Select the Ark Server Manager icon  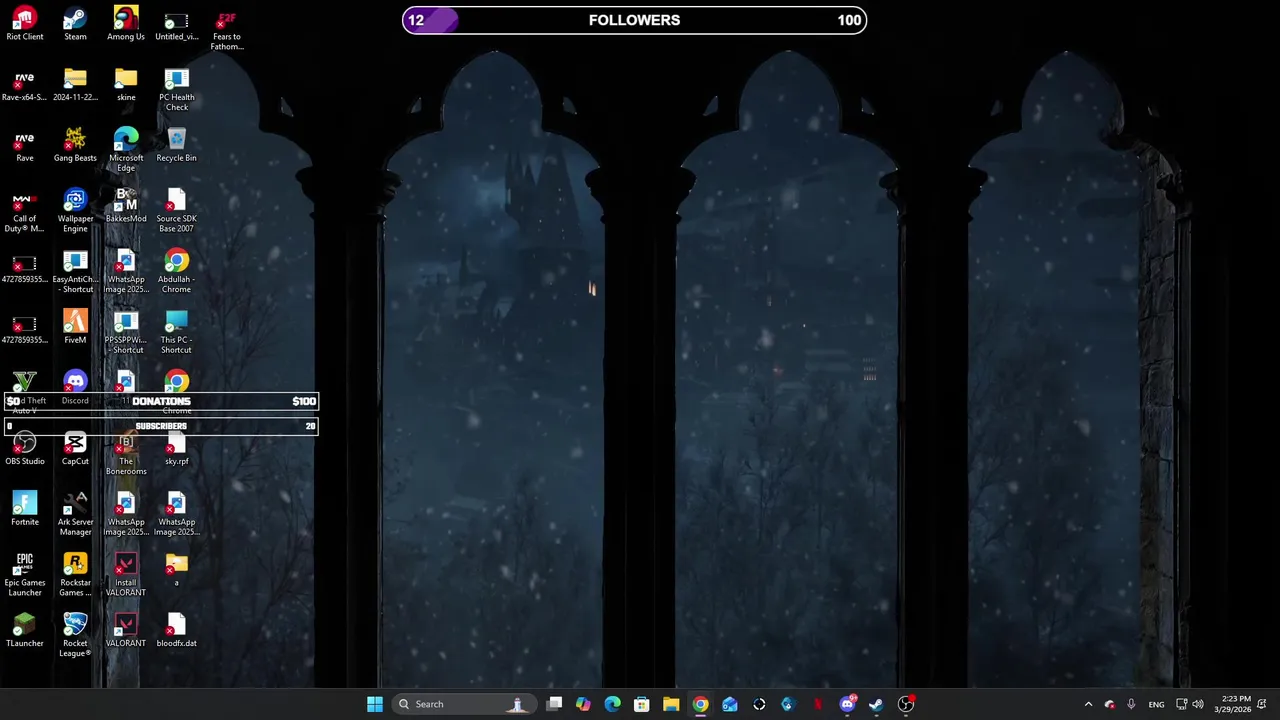point(75,515)
